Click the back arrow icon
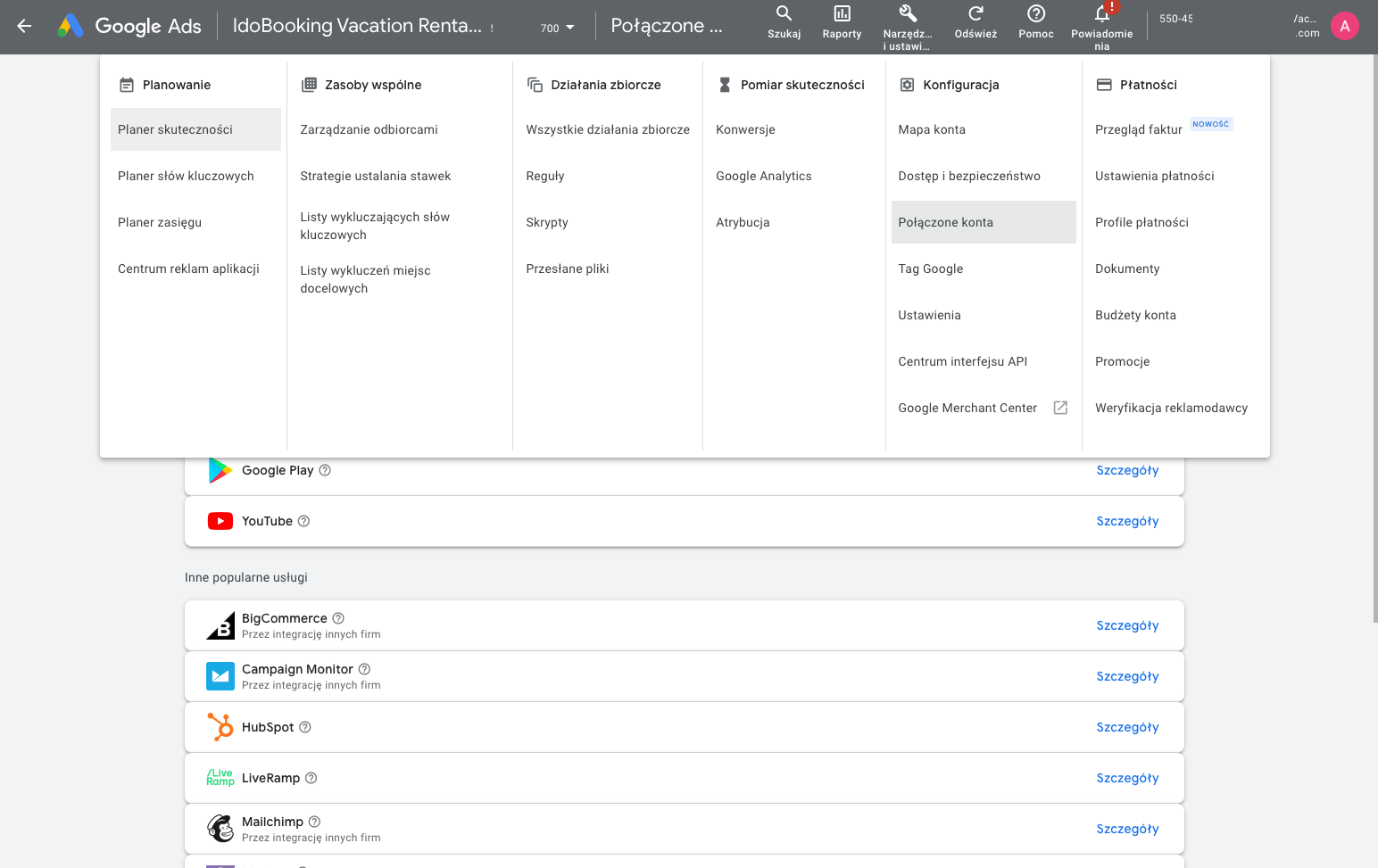The image size is (1378, 868). pyautogui.click(x=24, y=26)
